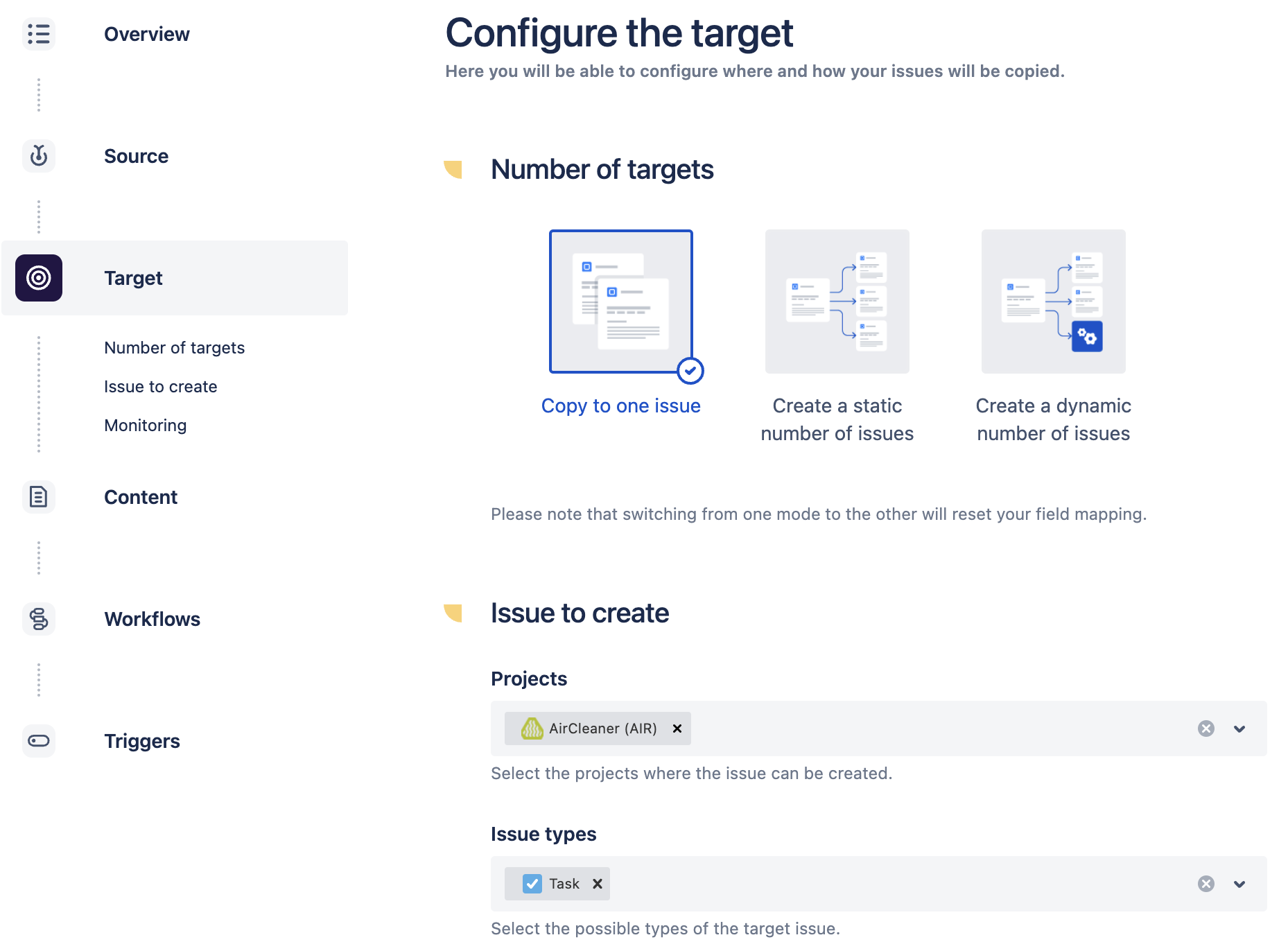Expand the Projects dropdown
Screen dimensions: 1288x951
pyautogui.click(x=1239, y=728)
